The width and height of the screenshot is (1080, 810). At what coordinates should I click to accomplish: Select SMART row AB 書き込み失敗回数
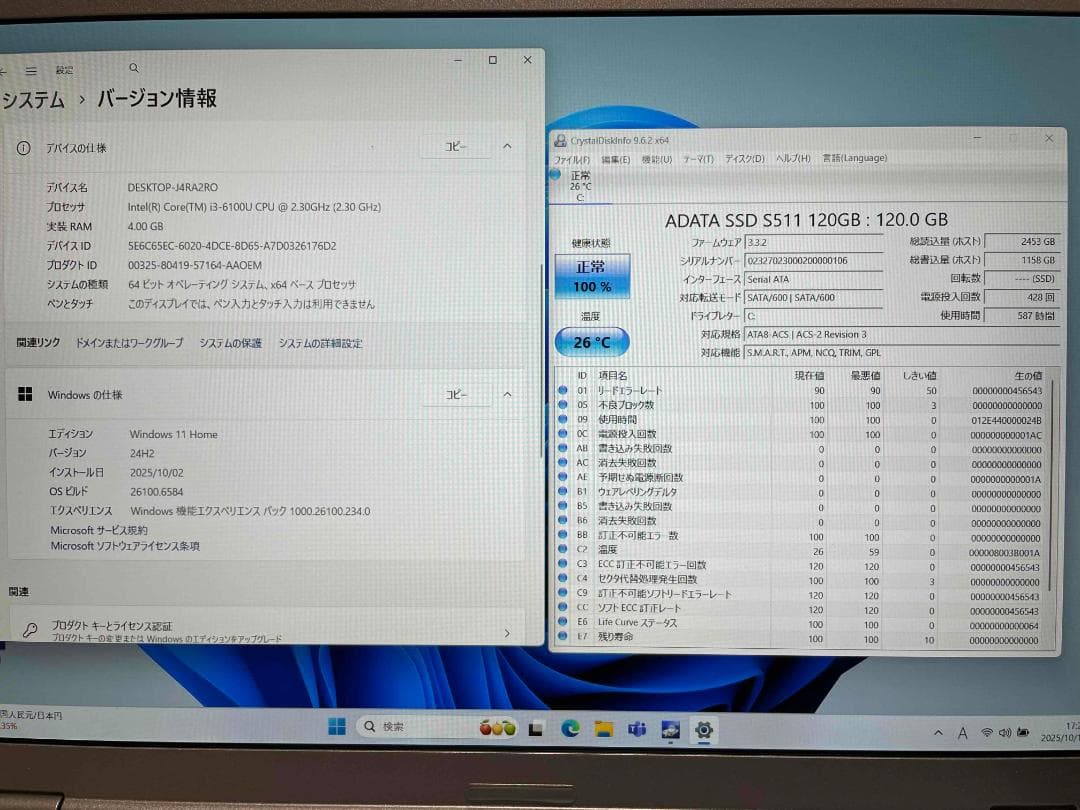pos(802,449)
